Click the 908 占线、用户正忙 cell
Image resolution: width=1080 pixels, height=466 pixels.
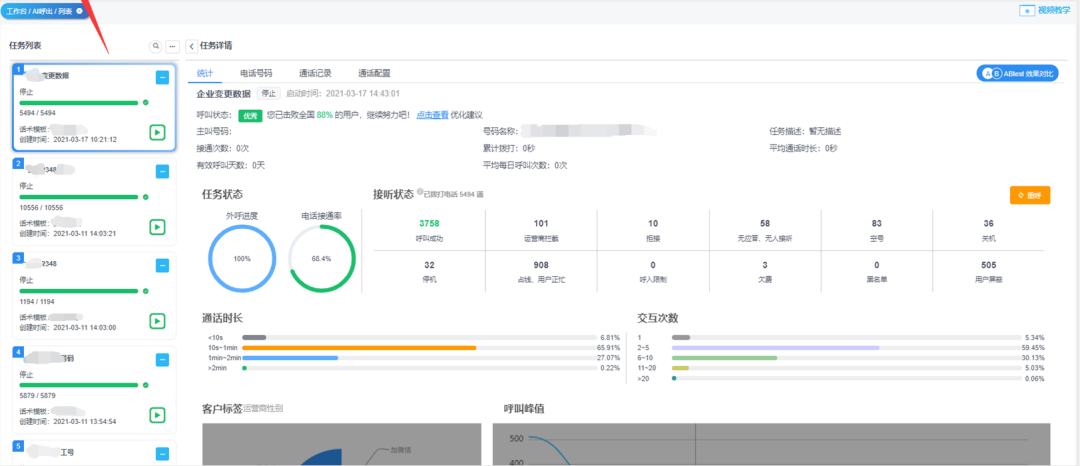(x=541, y=271)
